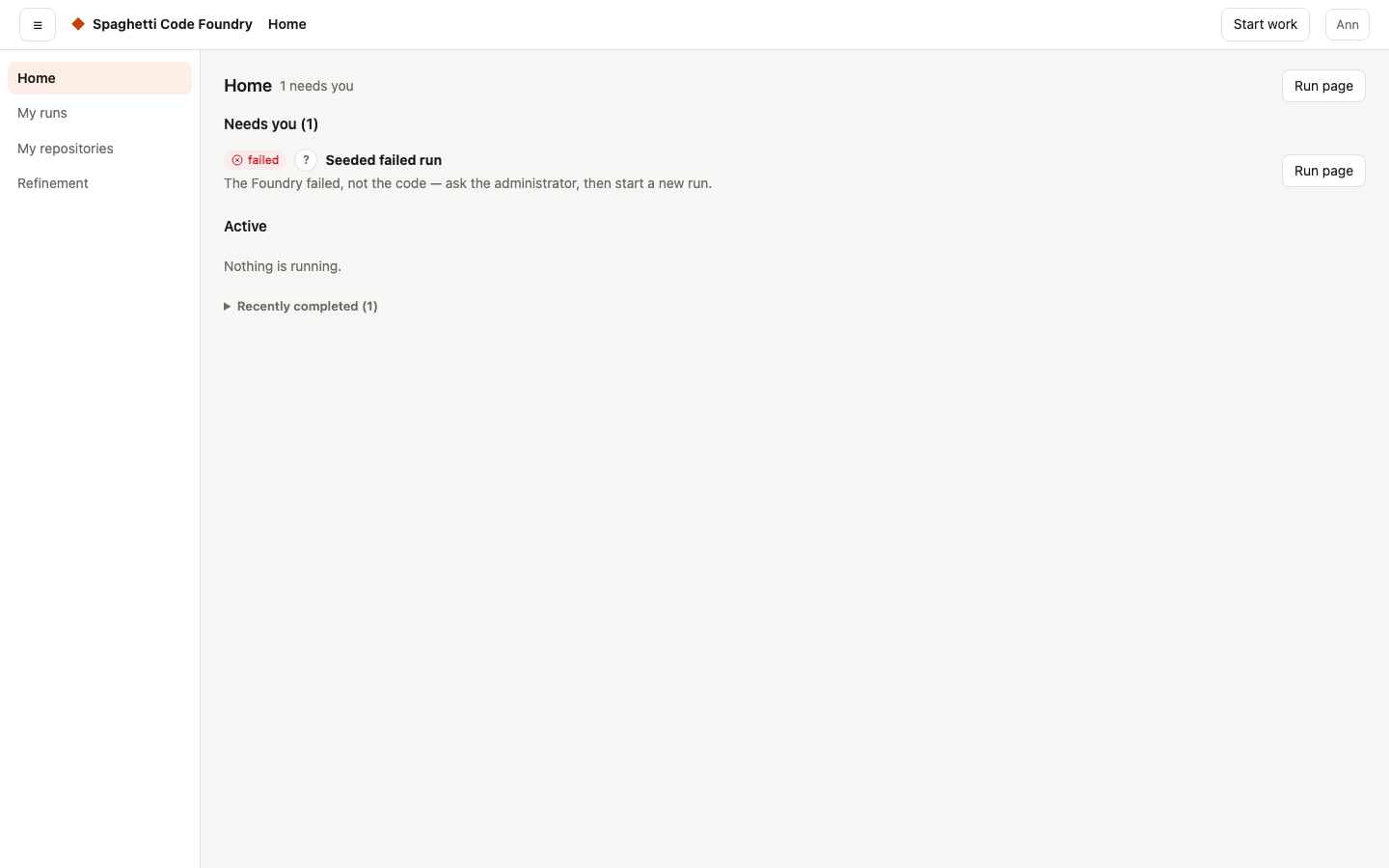Click the Start work button

(x=1265, y=25)
